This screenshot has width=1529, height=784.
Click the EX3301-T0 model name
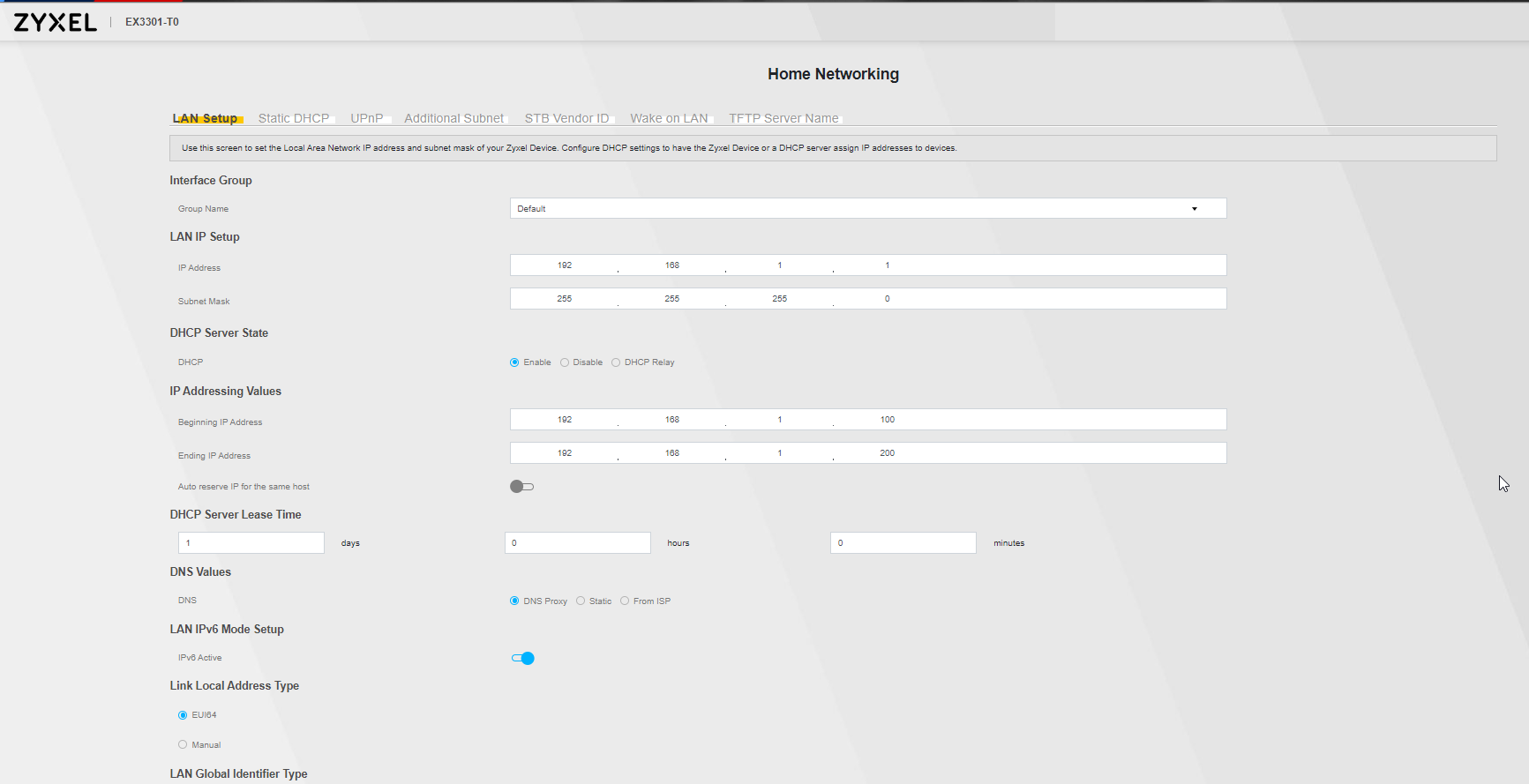click(152, 22)
